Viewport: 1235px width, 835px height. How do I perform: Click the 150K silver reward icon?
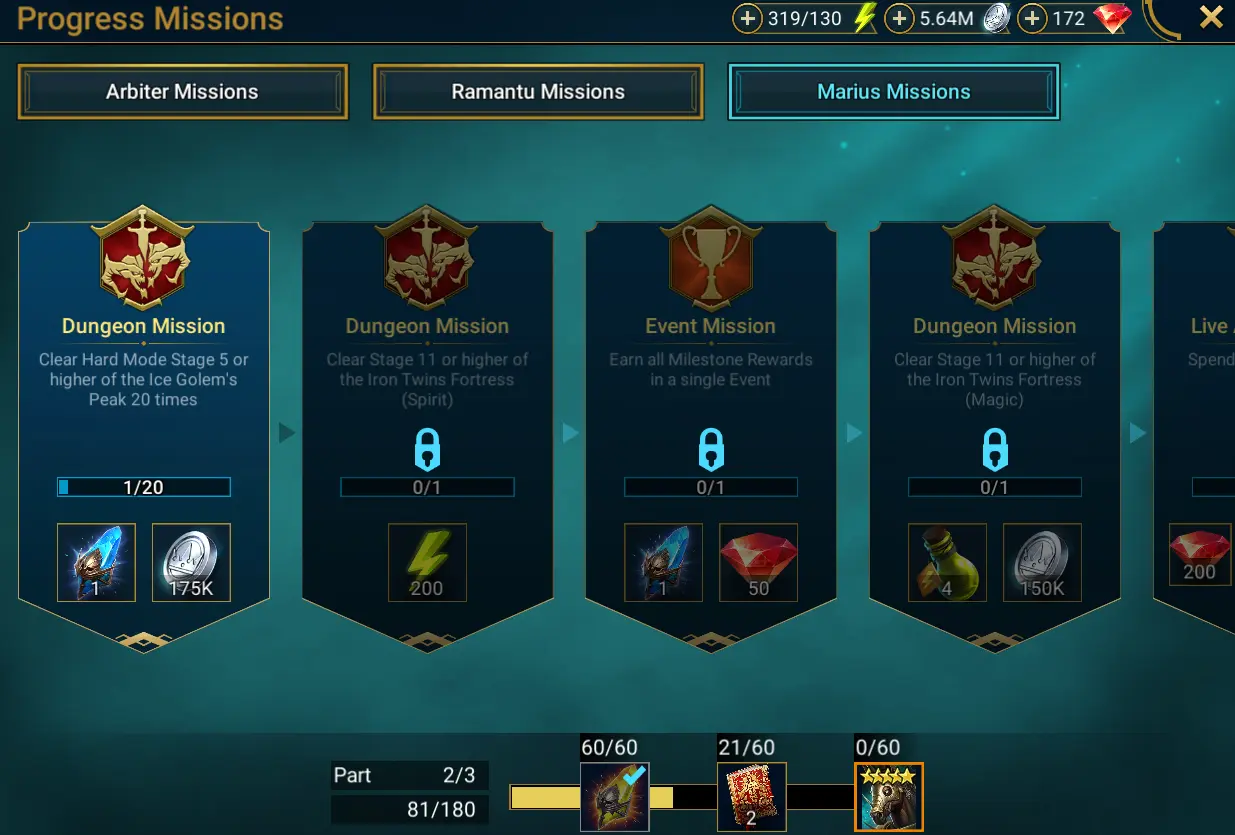[1042, 562]
